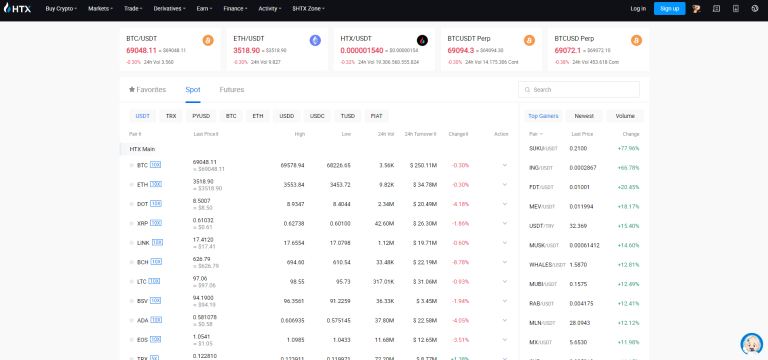This screenshot has width=768, height=360.
Task: Click the Sign up button
Action: tap(670, 8)
